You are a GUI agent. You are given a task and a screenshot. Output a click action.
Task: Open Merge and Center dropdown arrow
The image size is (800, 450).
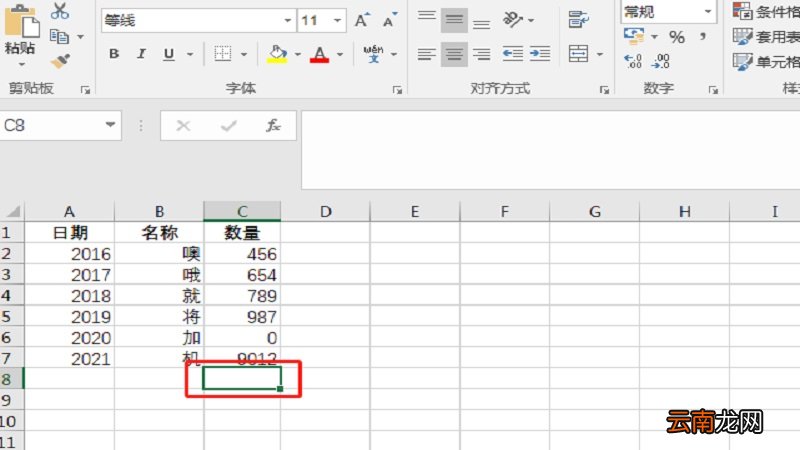tap(600, 54)
